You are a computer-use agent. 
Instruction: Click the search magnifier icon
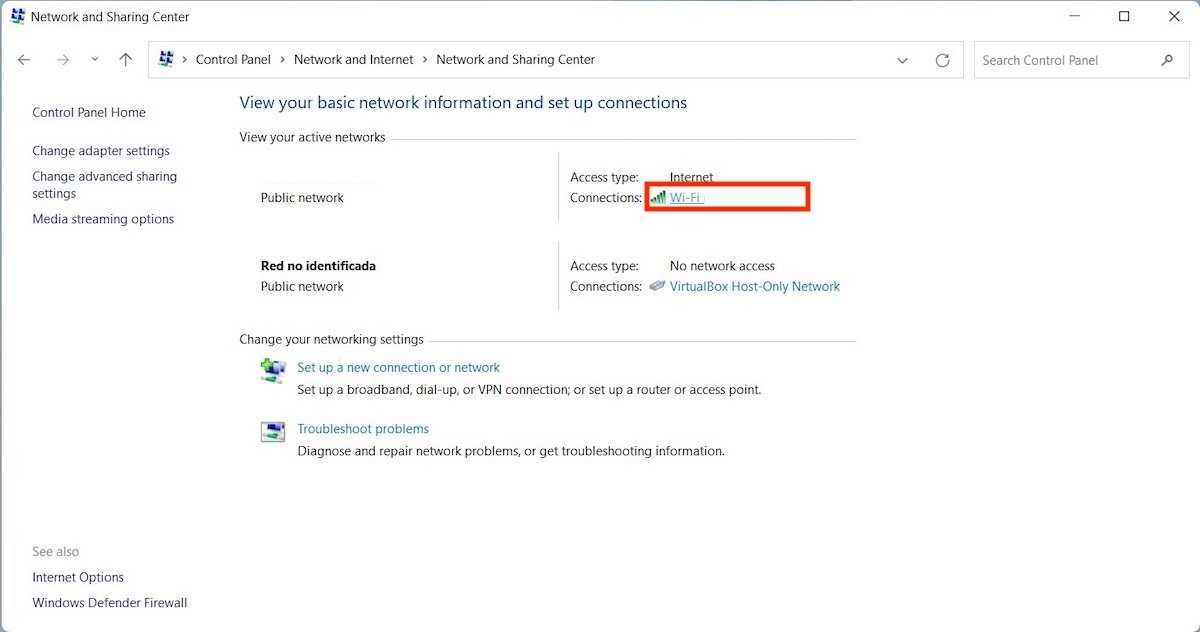pos(1167,60)
